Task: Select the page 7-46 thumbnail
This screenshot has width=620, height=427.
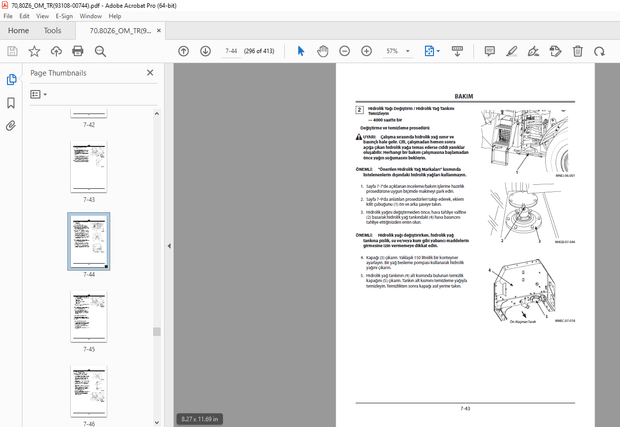Action: pos(89,391)
